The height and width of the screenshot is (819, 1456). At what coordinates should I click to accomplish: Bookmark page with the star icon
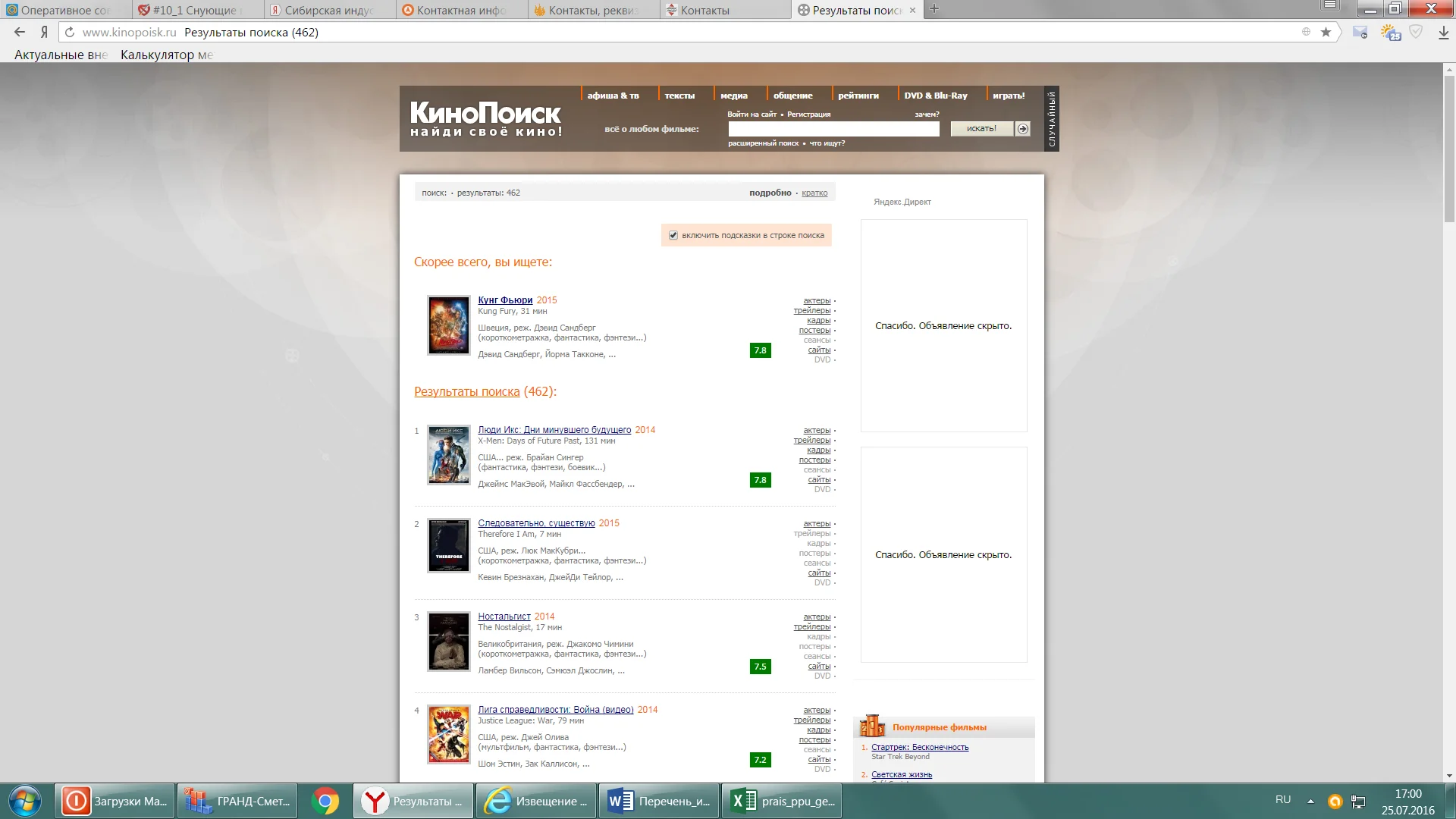[x=1326, y=32]
